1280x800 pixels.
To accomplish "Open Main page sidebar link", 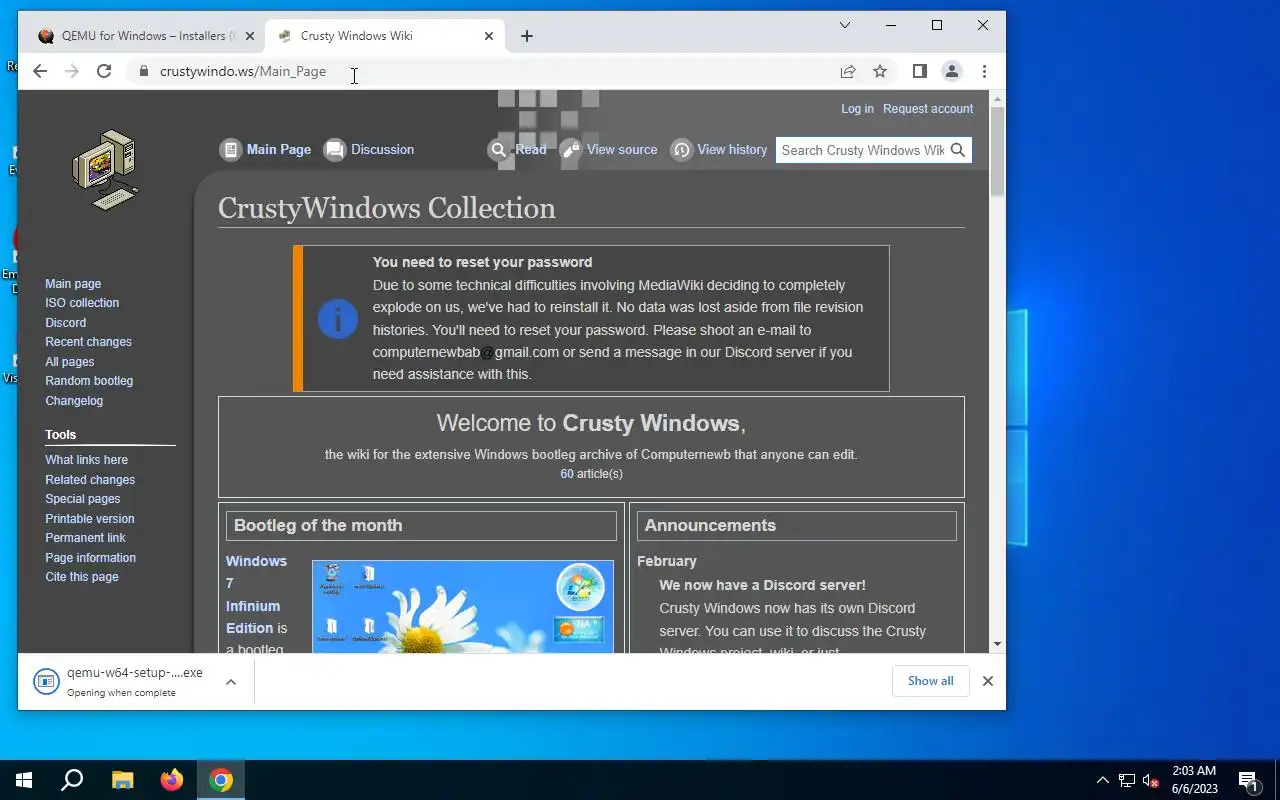I will 73,284.
